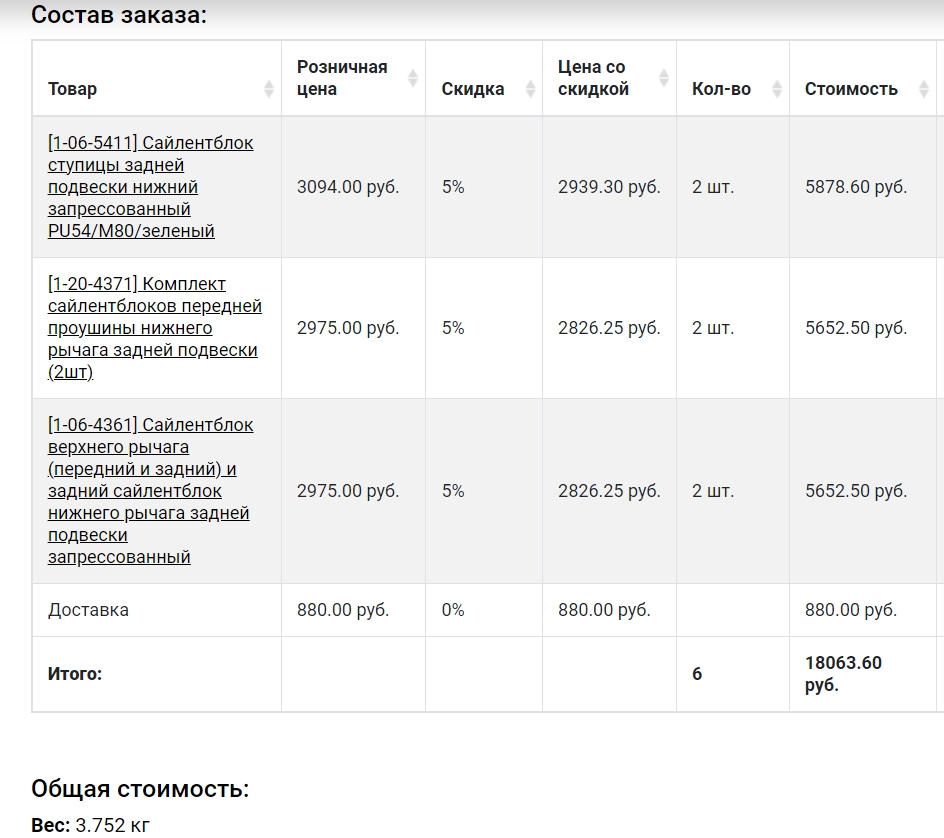The width and height of the screenshot is (944, 838).
Task: Click sort arrows next to Цена со скидкой
Action: [663, 78]
